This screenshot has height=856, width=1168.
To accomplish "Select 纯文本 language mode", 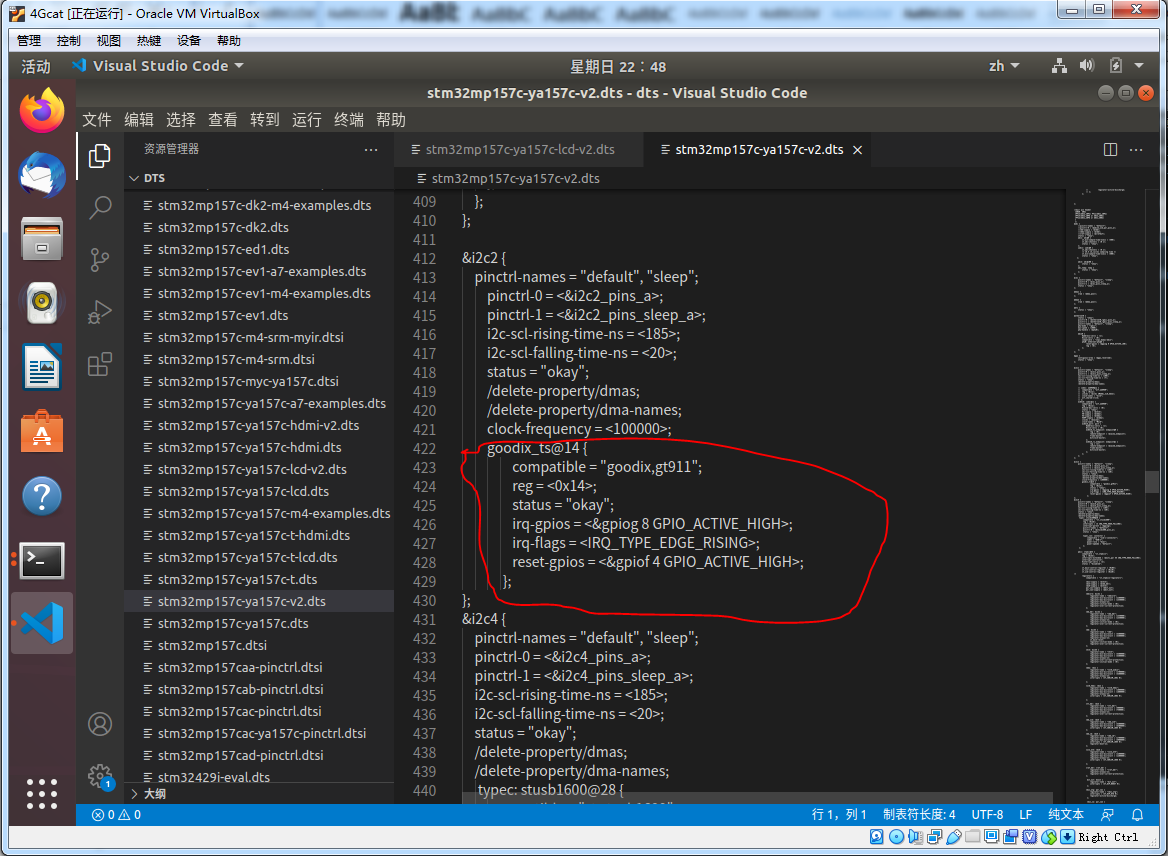I will pos(1066,815).
